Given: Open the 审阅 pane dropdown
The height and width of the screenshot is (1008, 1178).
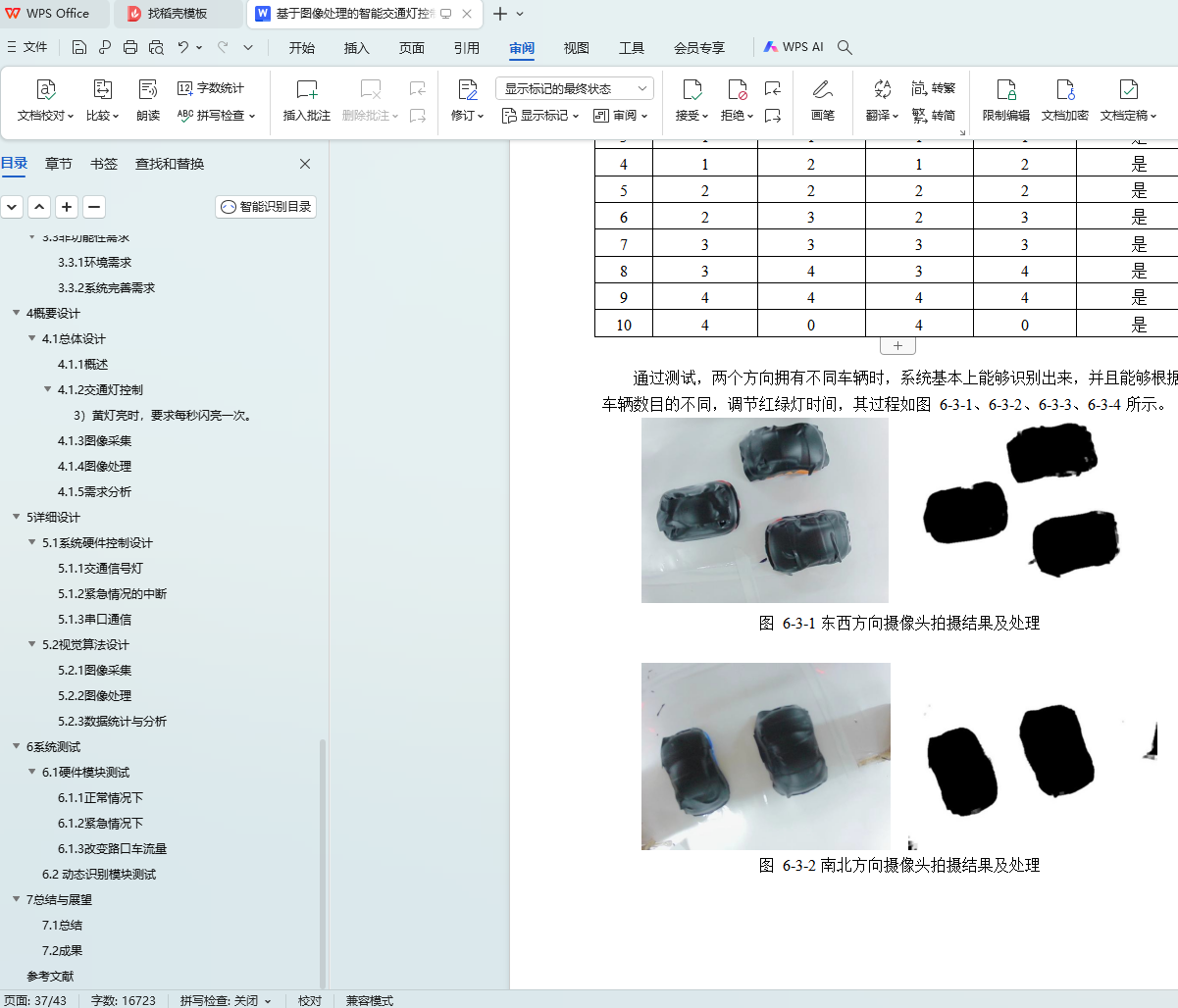Looking at the screenshot, I should click(621, 116).
